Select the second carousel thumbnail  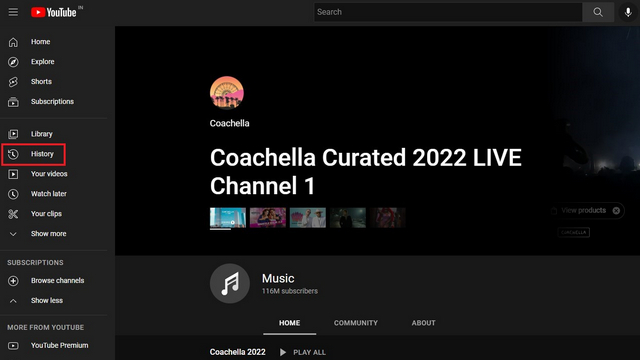pos(268,218)
